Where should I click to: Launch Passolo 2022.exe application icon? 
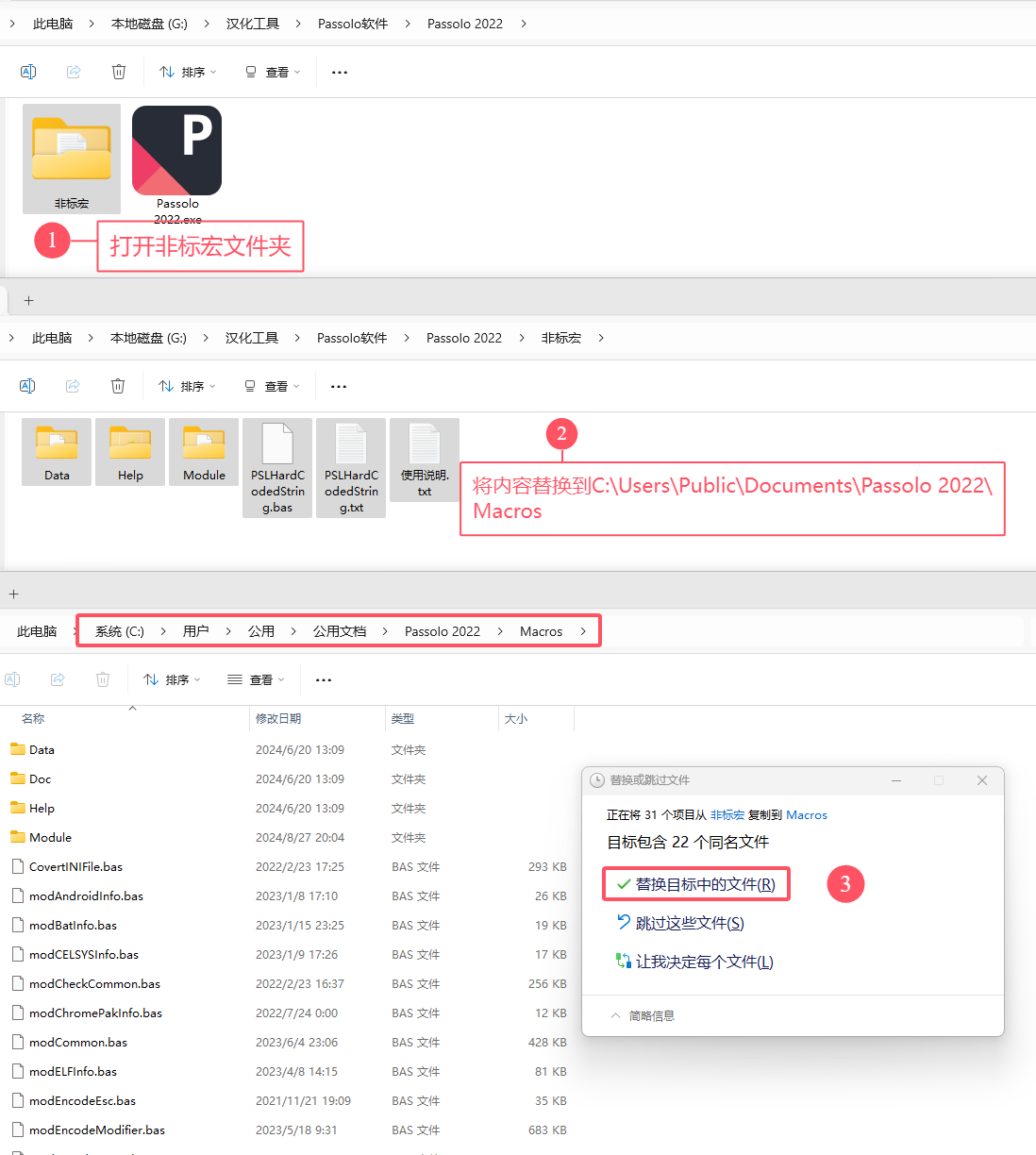tap(177, 163)
